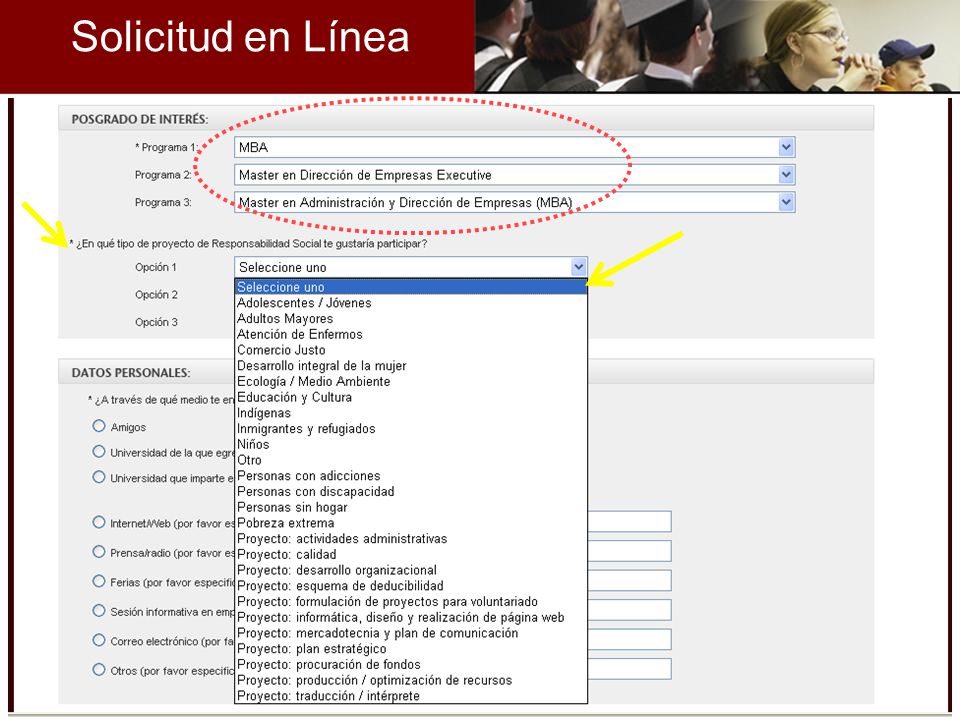Click the 'Opción 2' label

coord(156,294)
